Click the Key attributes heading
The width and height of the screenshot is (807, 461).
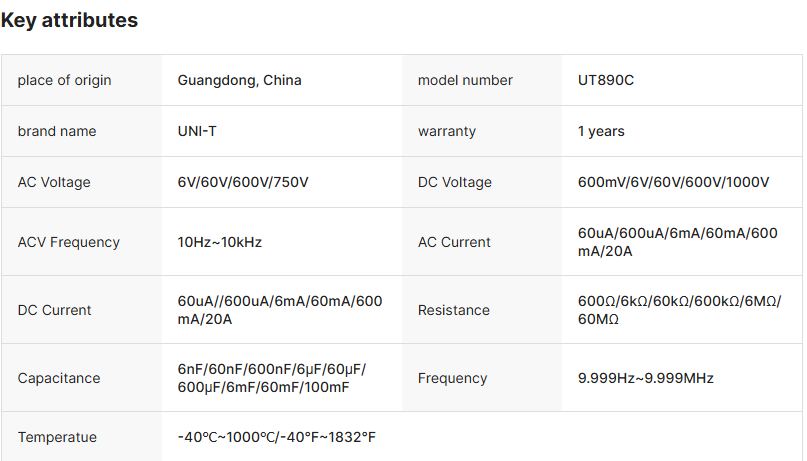[x=69, y=20]
